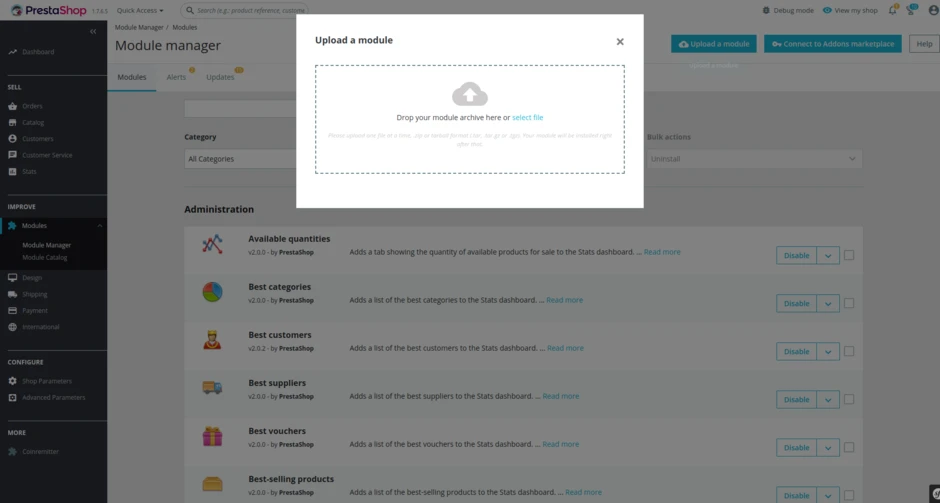Close the Upload a module dialog
Screen dimensions: 940x503
620,41
